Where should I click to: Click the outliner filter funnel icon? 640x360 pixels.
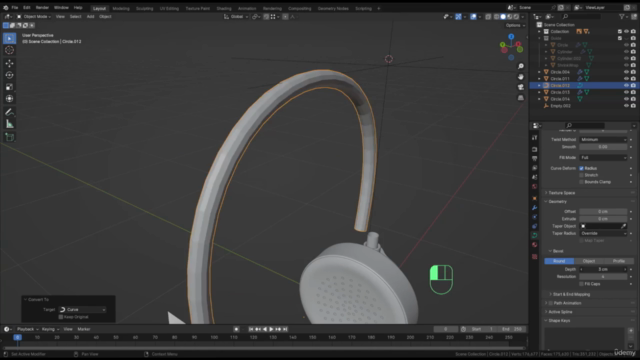622,17
